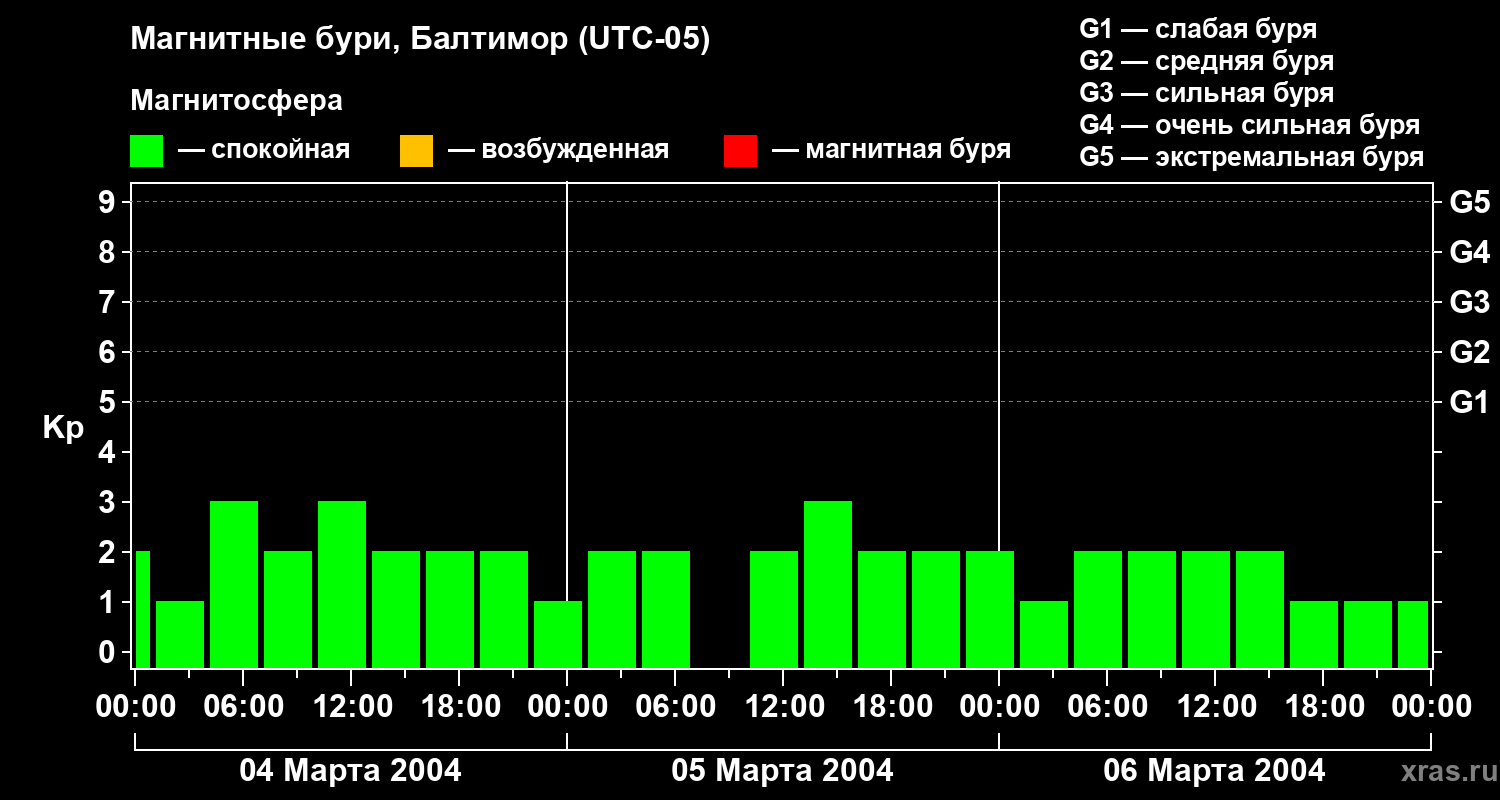The height and width of the screenshot is (800, 1500).
Task: Click the '— спокойная' legend label
Action: coord(264,150)
